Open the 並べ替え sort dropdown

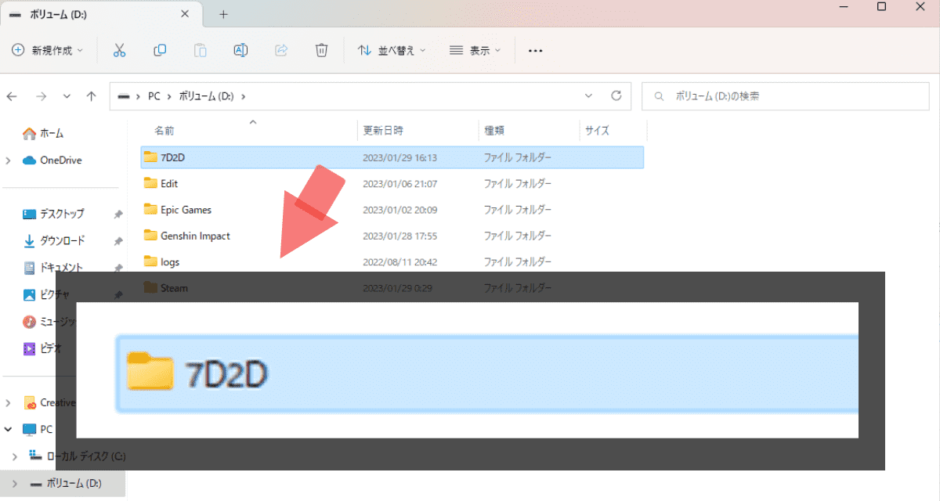tap(391, 50)
